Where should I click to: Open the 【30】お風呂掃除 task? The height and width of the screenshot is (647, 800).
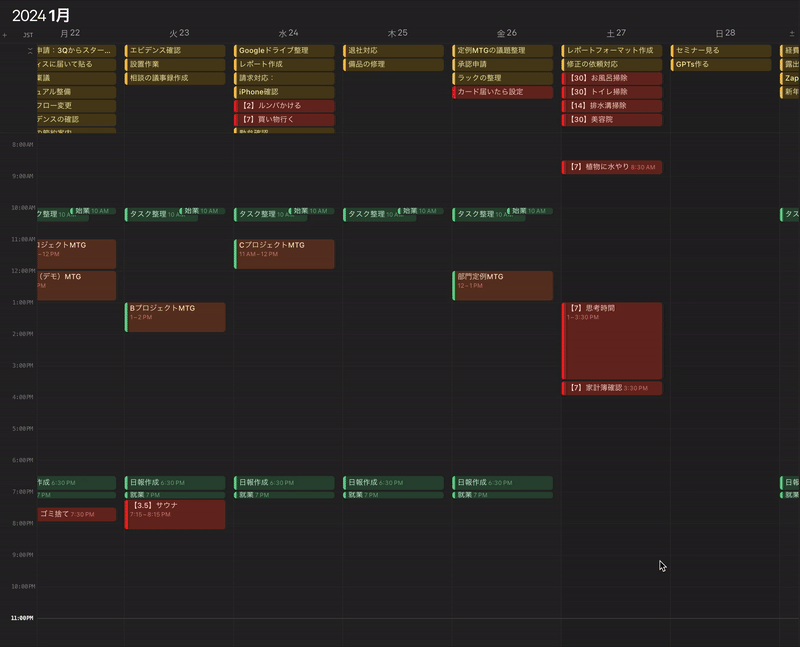pos(612,78)
